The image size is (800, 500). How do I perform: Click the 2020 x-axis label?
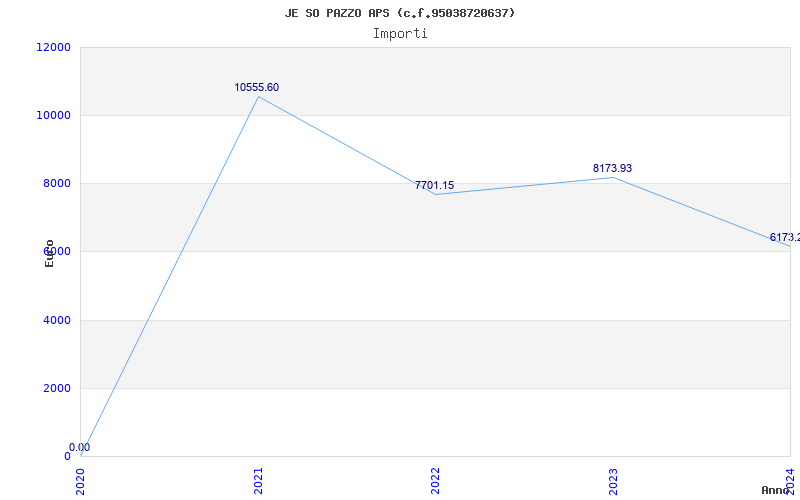click(81, 480)
